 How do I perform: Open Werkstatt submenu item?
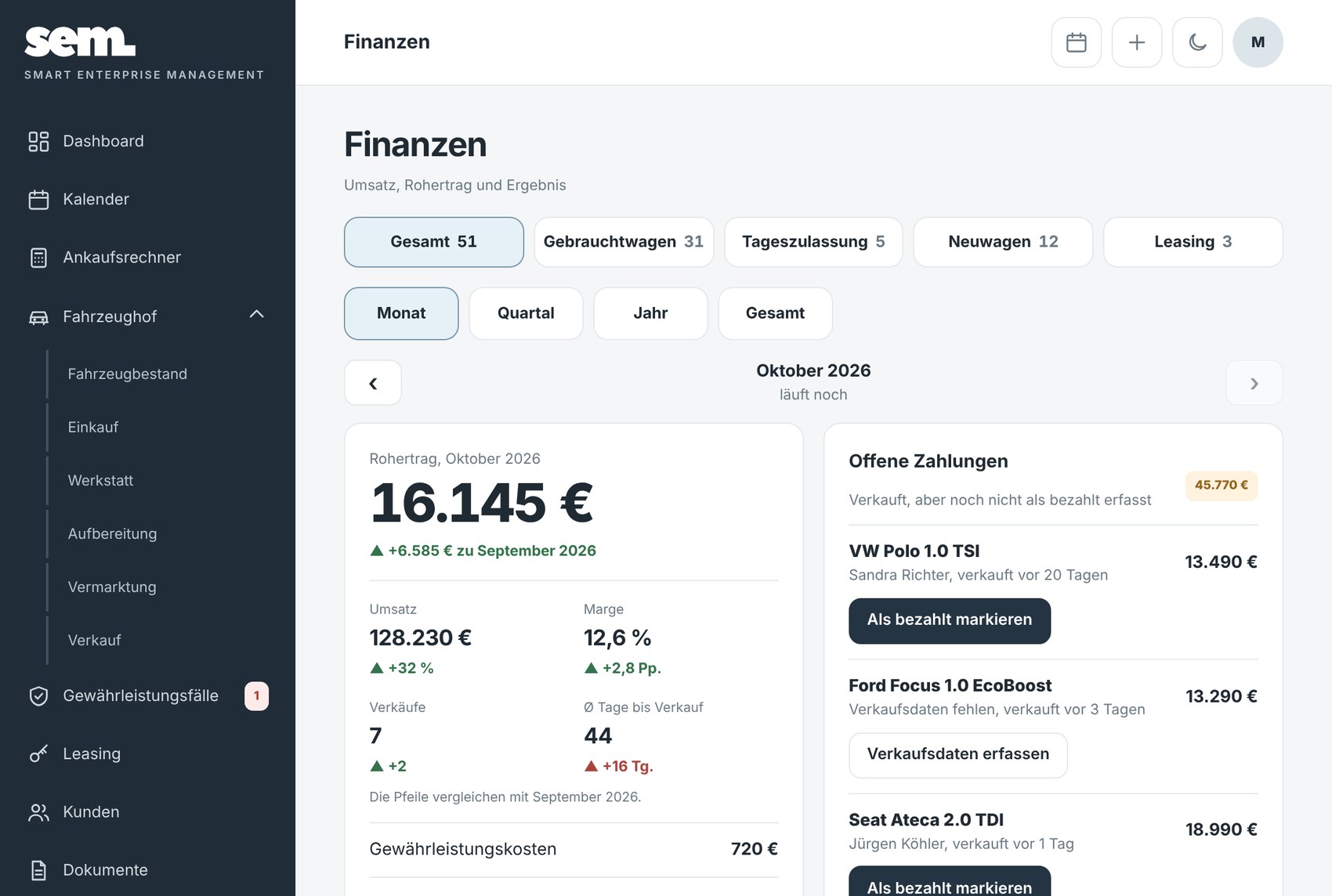[x=100, y=480]
